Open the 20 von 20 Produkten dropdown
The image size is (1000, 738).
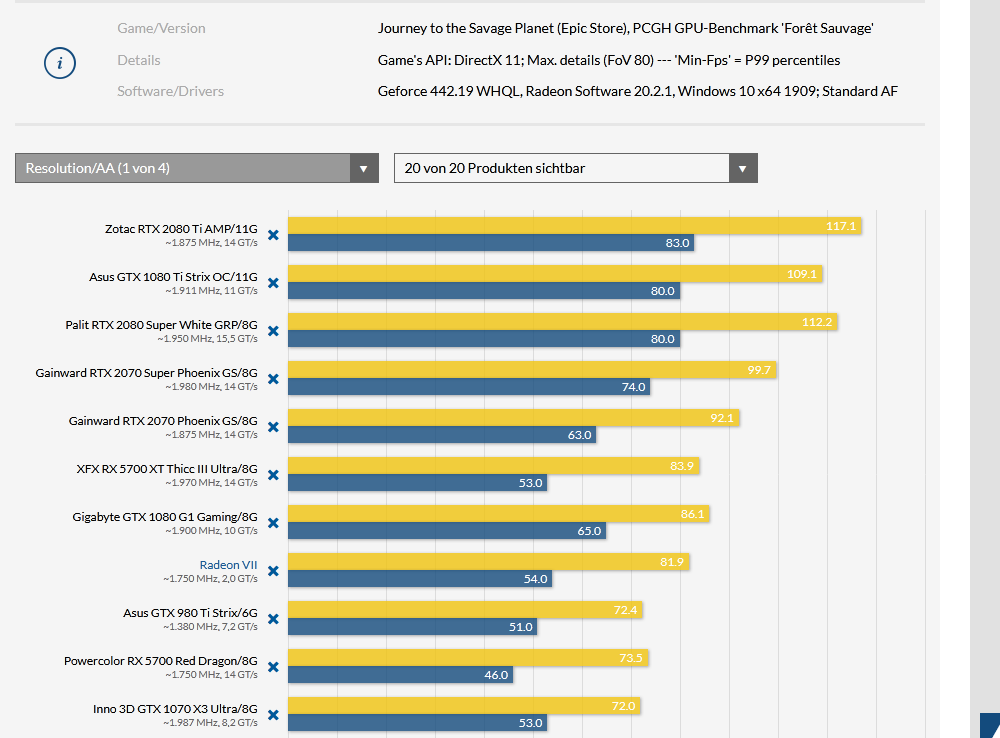pos(575,168)
